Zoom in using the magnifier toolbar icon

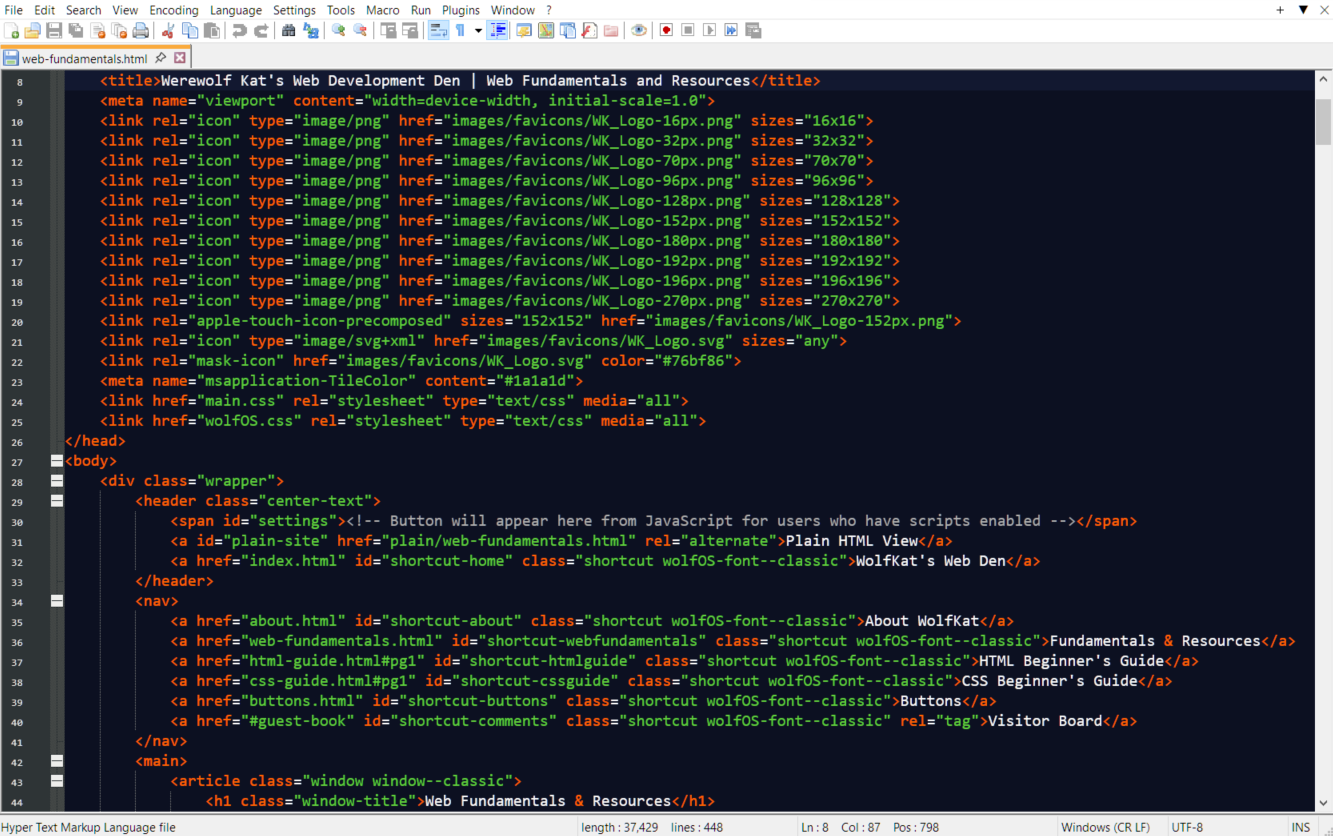tap(338, 30)
